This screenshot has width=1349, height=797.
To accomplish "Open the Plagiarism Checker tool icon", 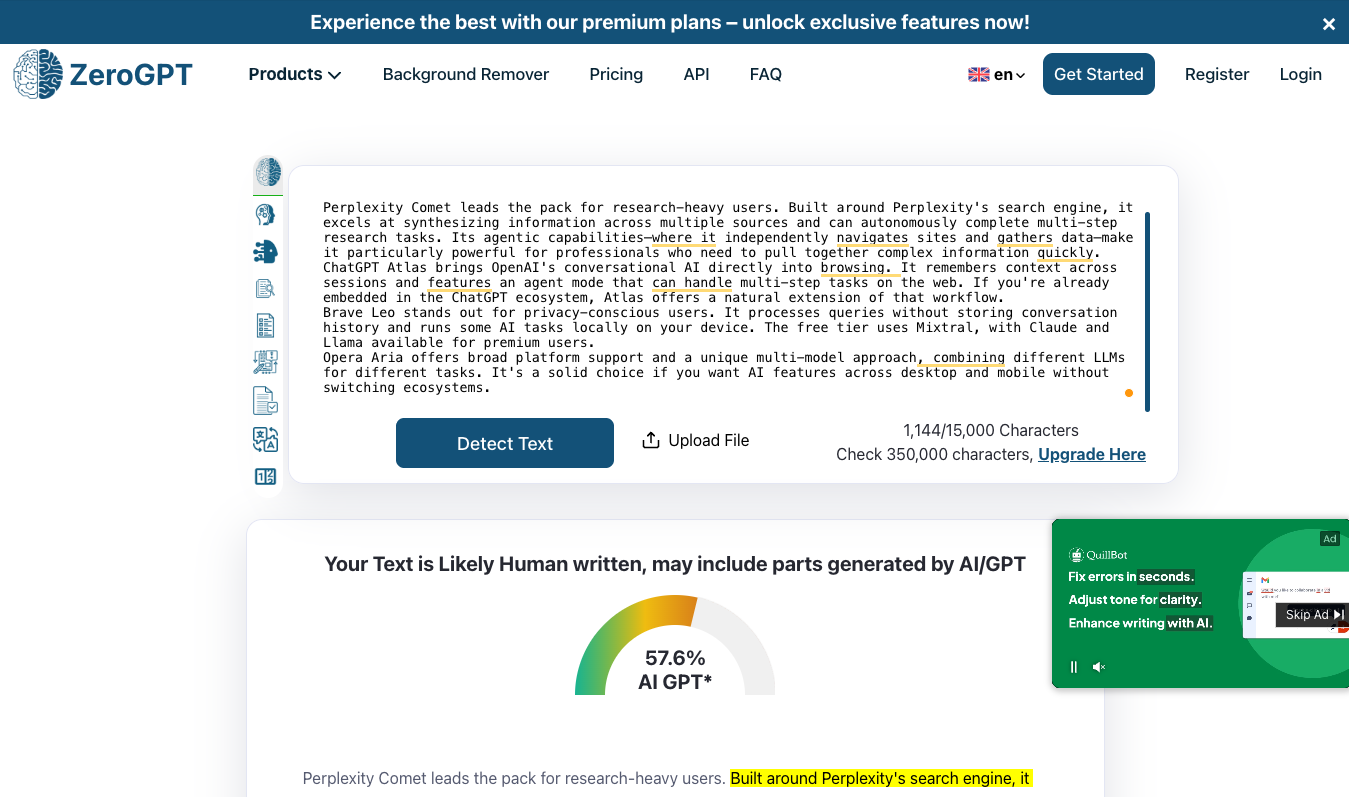I will [265, 287].
